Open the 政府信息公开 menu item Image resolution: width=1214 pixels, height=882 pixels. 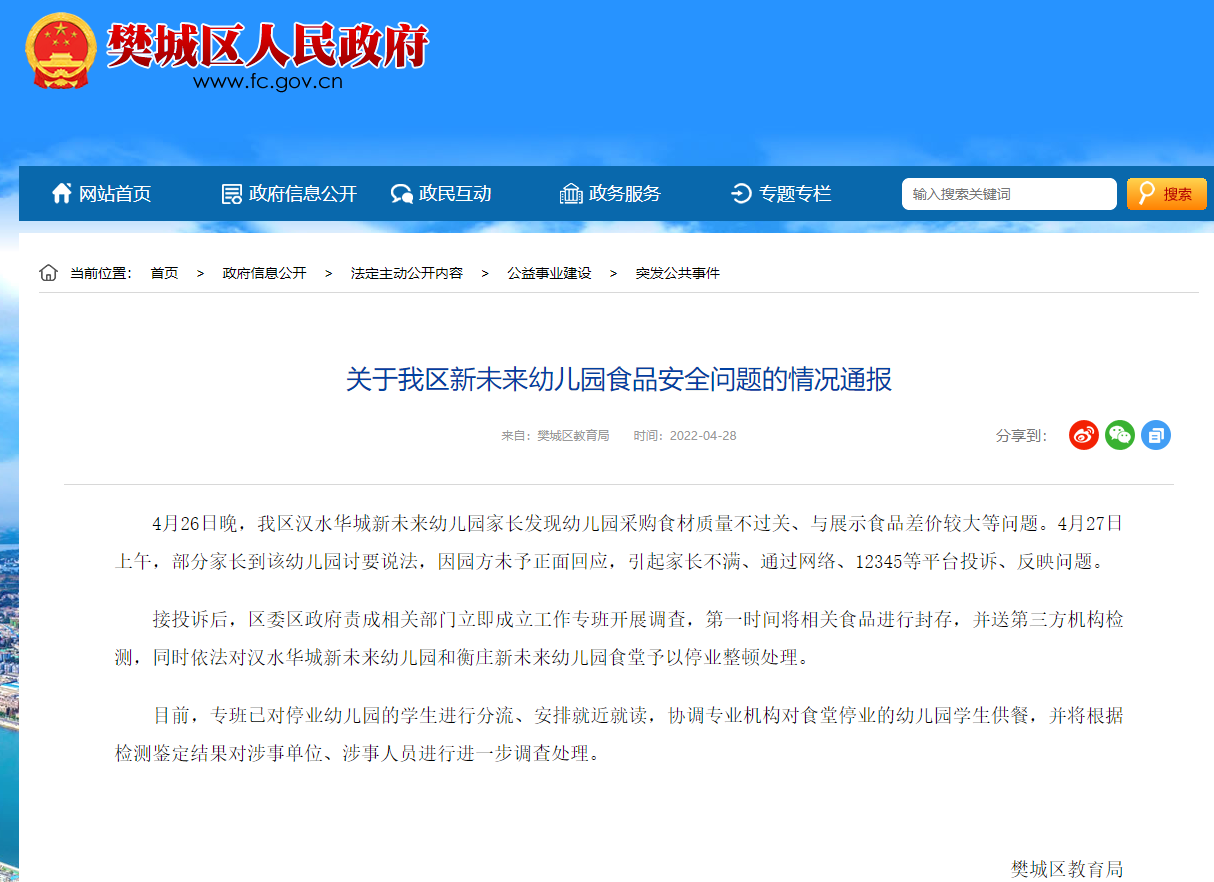pos(302,194)
